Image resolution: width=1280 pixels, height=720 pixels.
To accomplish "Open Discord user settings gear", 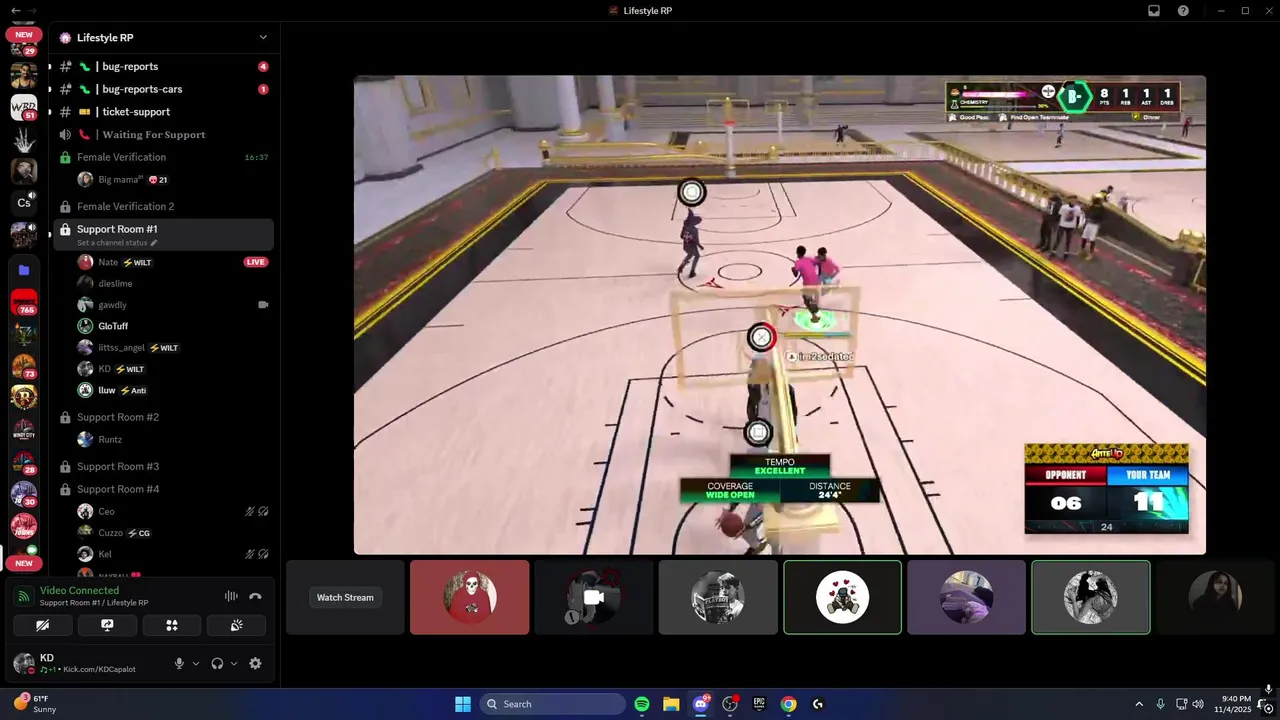I will click(255, 663).
